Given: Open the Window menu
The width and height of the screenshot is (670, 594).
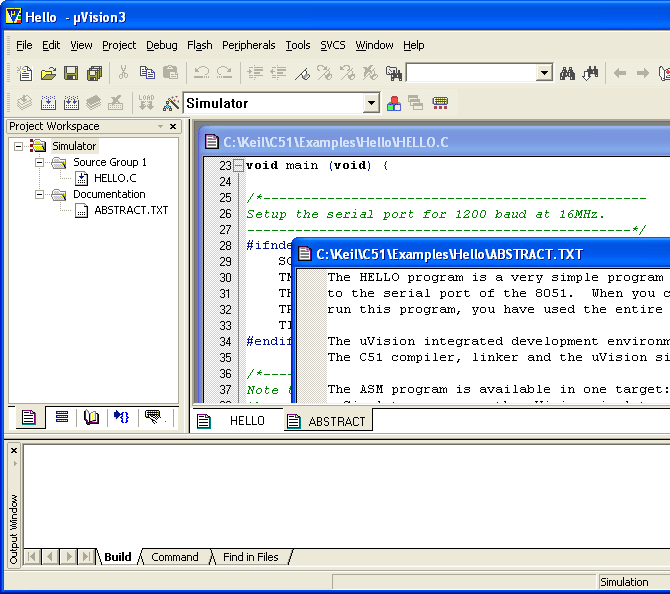Looking at the screenshot, I should click(x=374, y=45).
